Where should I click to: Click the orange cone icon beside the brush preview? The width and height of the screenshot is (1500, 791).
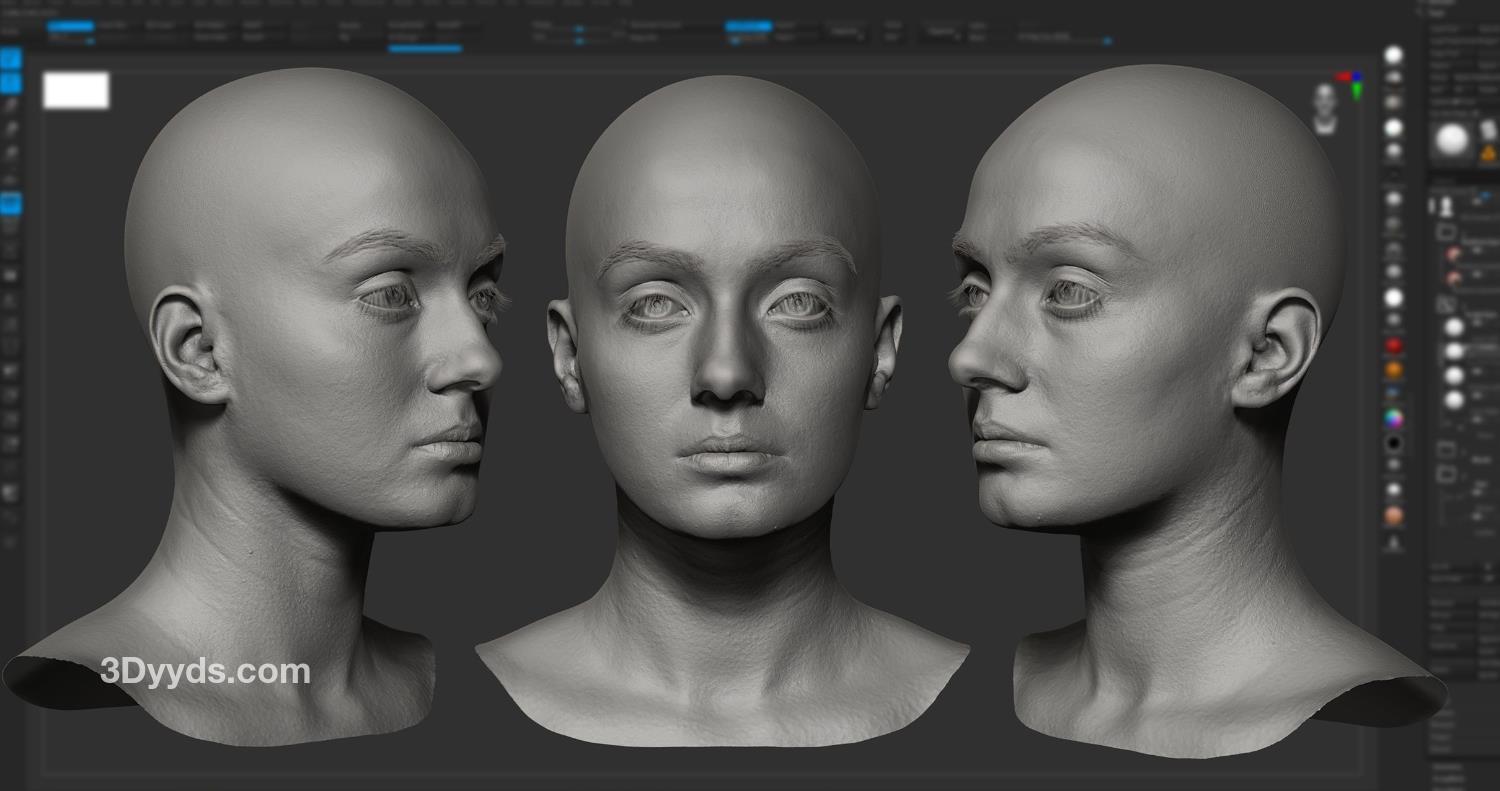click(1487, 153)
